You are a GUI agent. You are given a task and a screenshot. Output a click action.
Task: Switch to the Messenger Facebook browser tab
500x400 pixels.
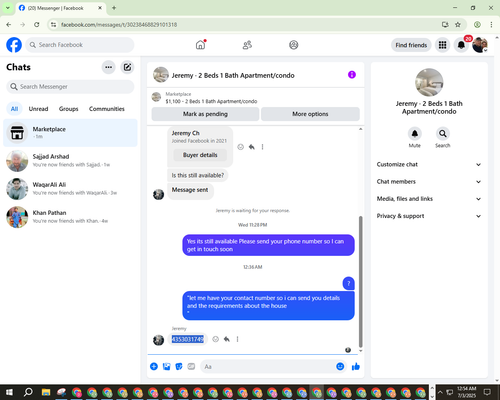coord(60,8)
